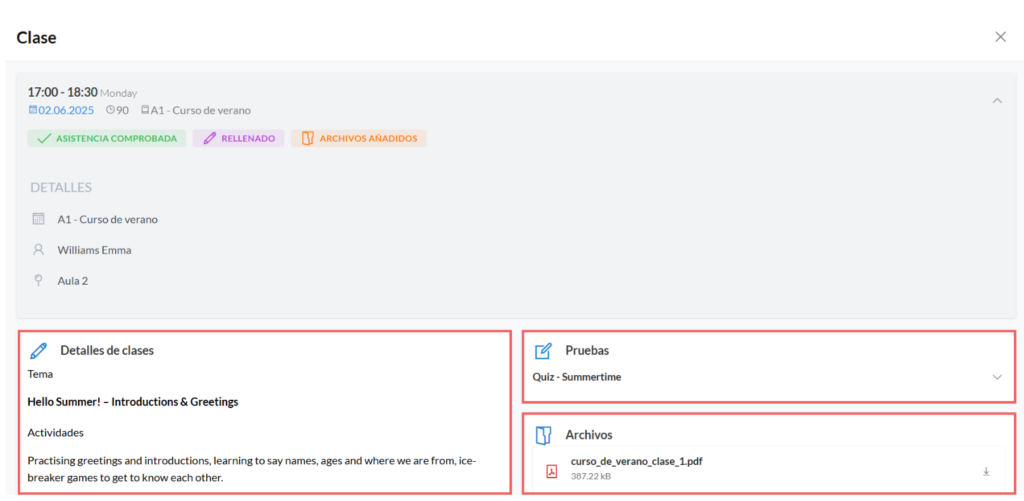
Task: Close the Clase dialog
Action: coord(1000,37)
